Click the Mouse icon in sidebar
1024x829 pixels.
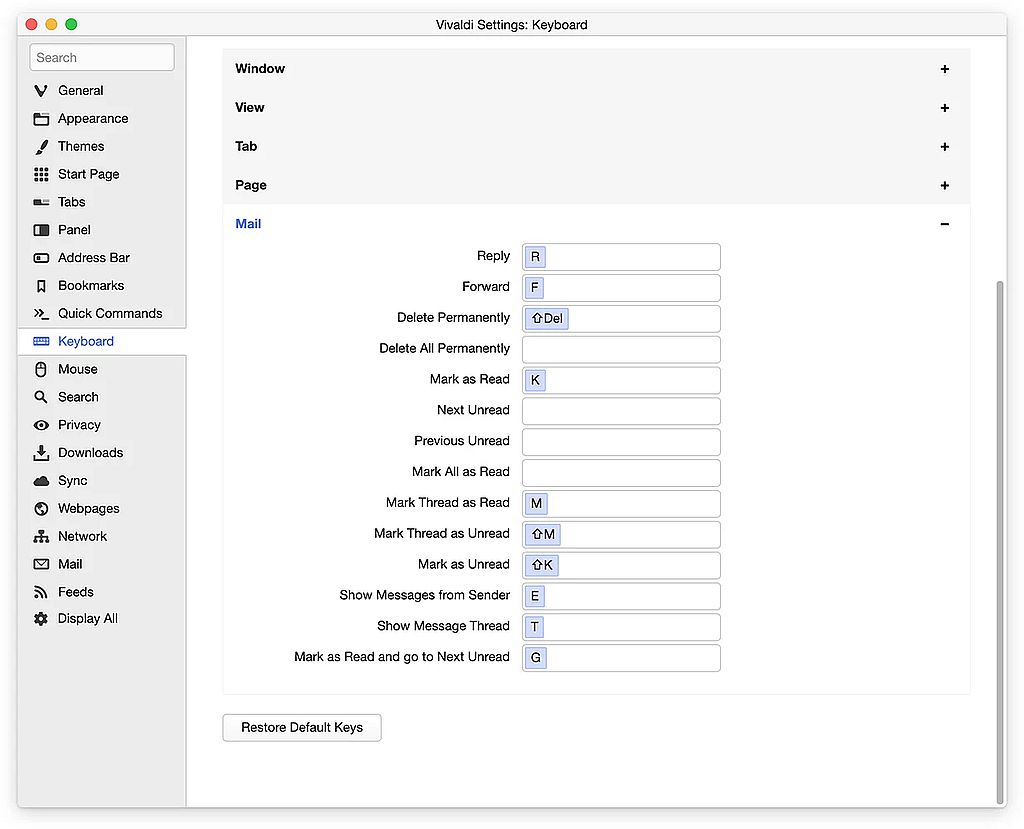(x=41, y=370)
